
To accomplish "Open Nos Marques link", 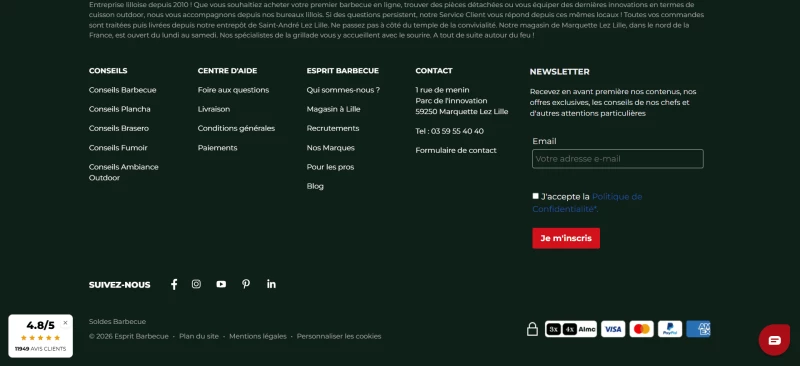I will pyautogui.click(x=331, y=148).
